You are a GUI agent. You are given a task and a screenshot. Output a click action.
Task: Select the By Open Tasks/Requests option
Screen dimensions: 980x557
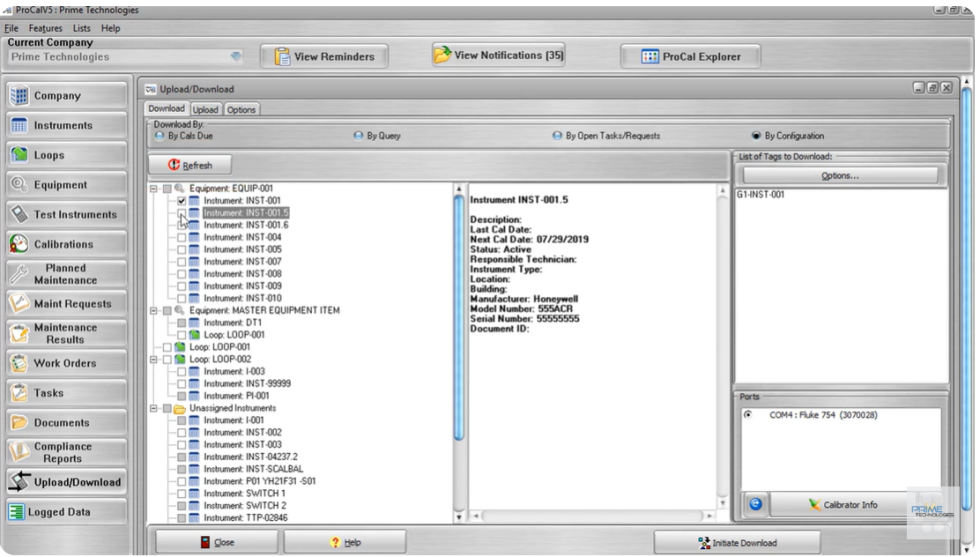(557, 136)
